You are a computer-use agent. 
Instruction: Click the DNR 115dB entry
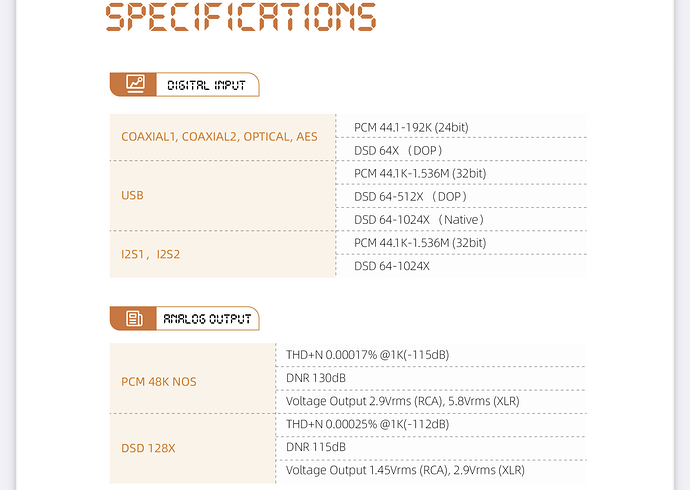click(x=315, y=447)
